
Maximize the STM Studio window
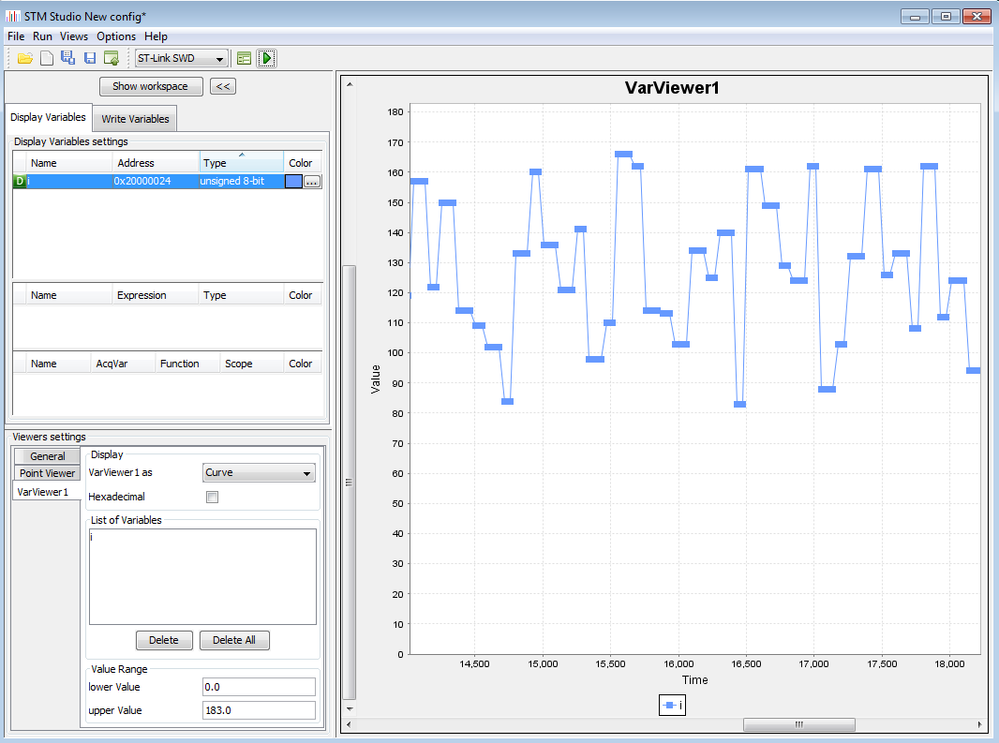coord(945,17)
